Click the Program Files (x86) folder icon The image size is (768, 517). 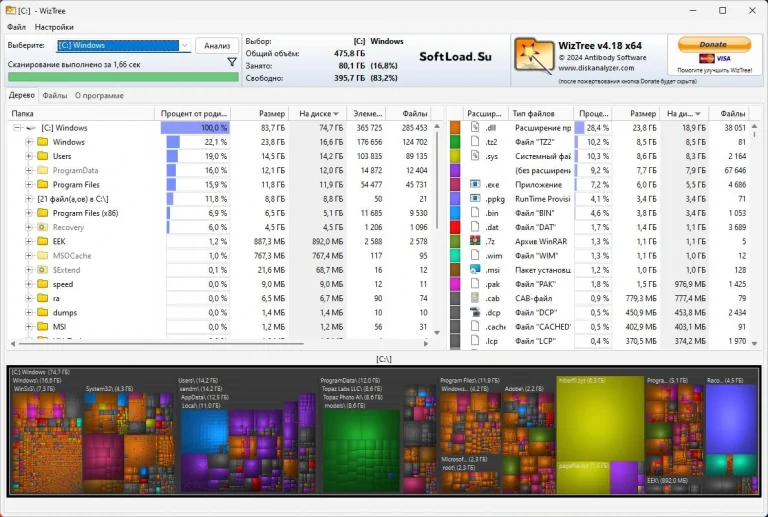(43, 213)
